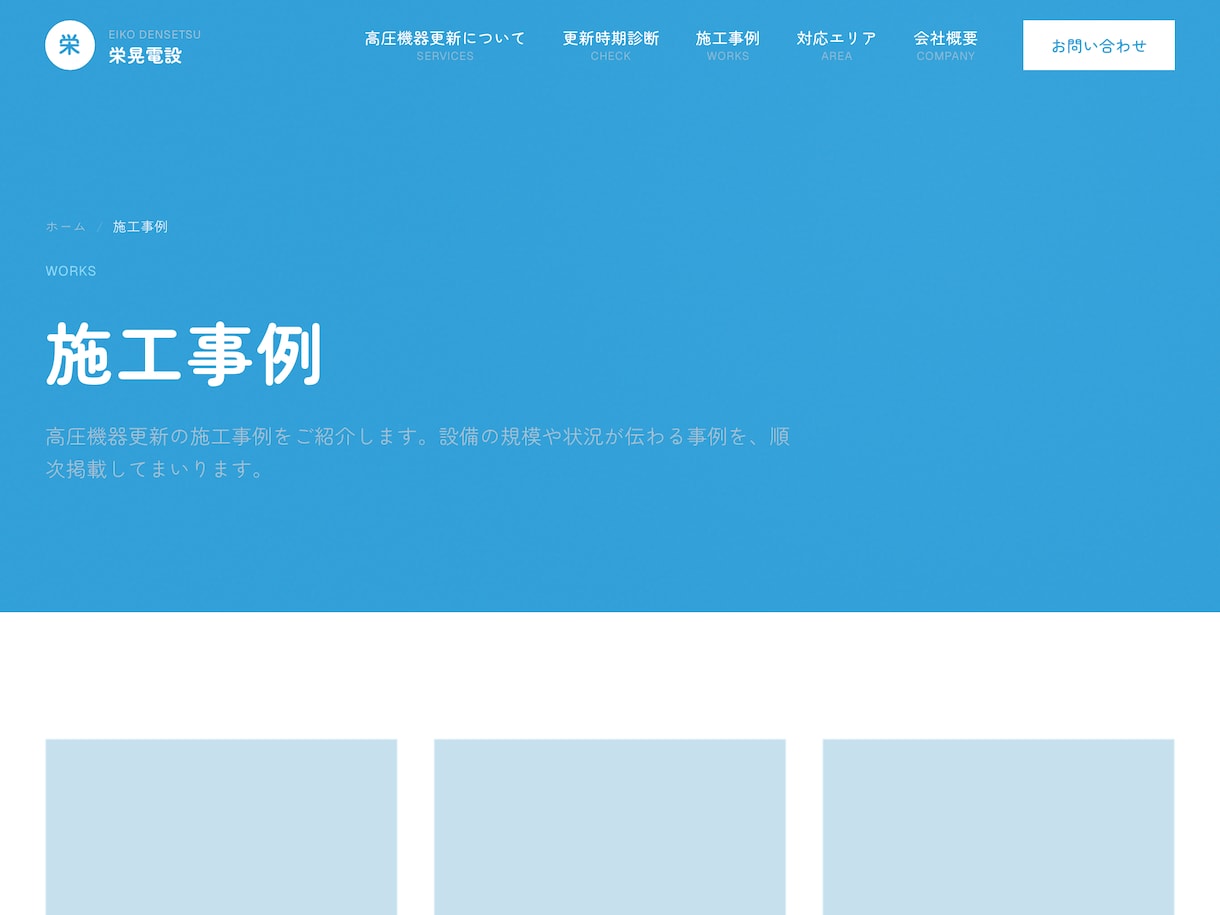Viewport: 1220px width, 915px height.
Task: Open the third case study thumbnail
Action: click(x=998, y=827)
